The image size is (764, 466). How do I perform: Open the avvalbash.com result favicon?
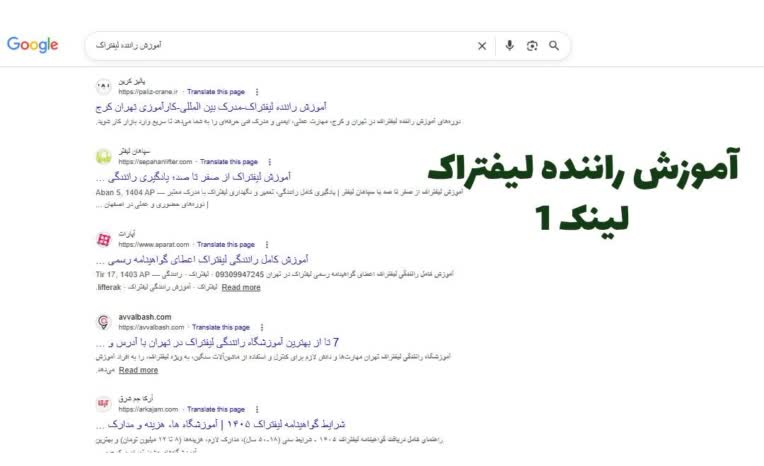[x=103, y=322]
